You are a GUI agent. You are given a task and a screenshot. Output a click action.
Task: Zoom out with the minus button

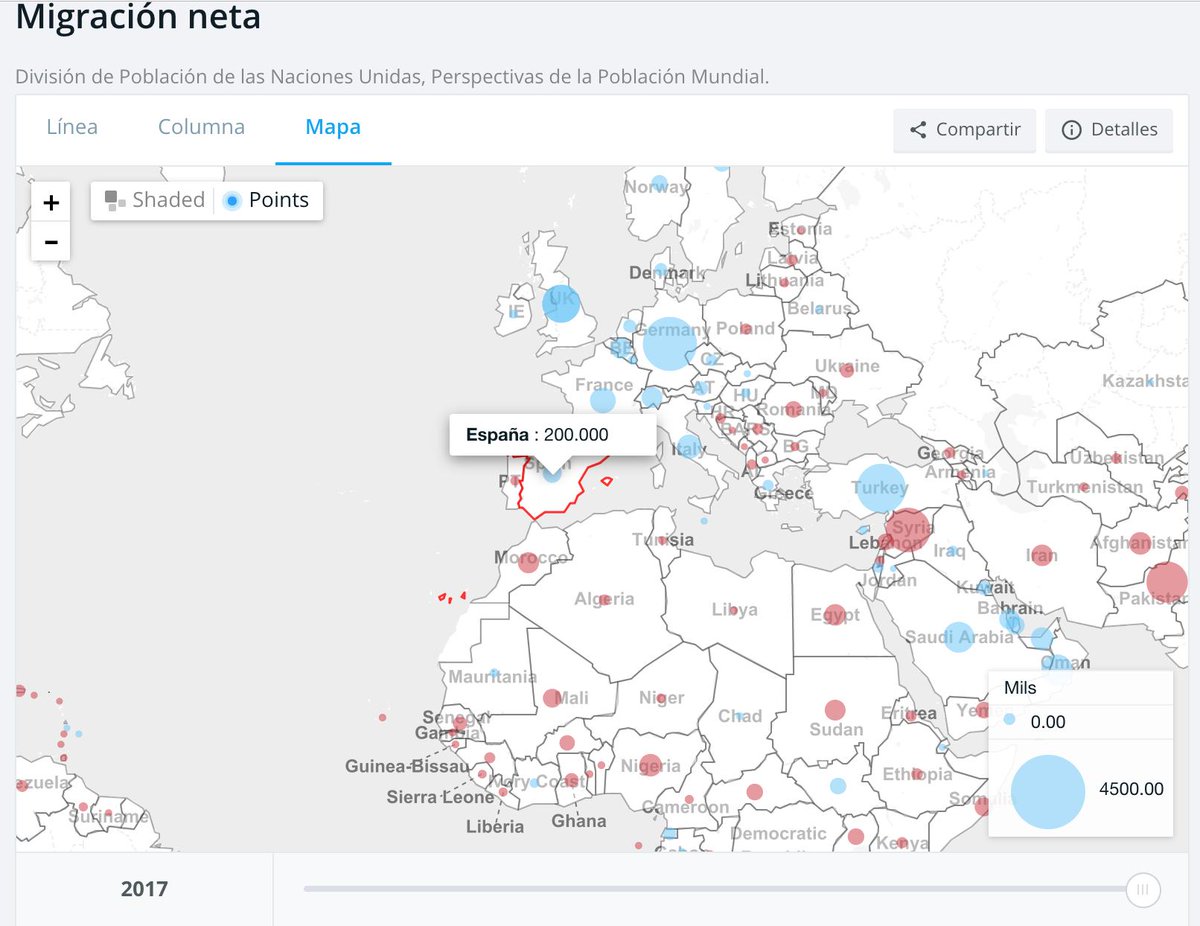[51, 242]
